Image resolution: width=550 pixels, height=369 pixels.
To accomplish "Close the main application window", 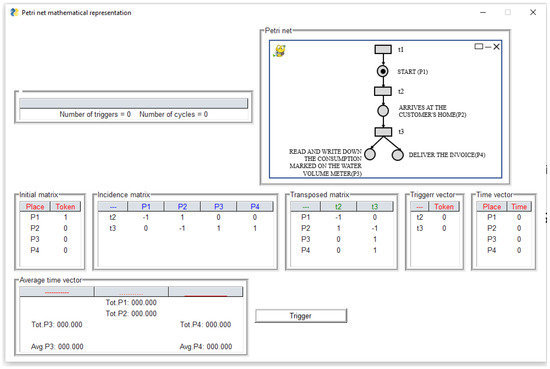I will (533, 13).
